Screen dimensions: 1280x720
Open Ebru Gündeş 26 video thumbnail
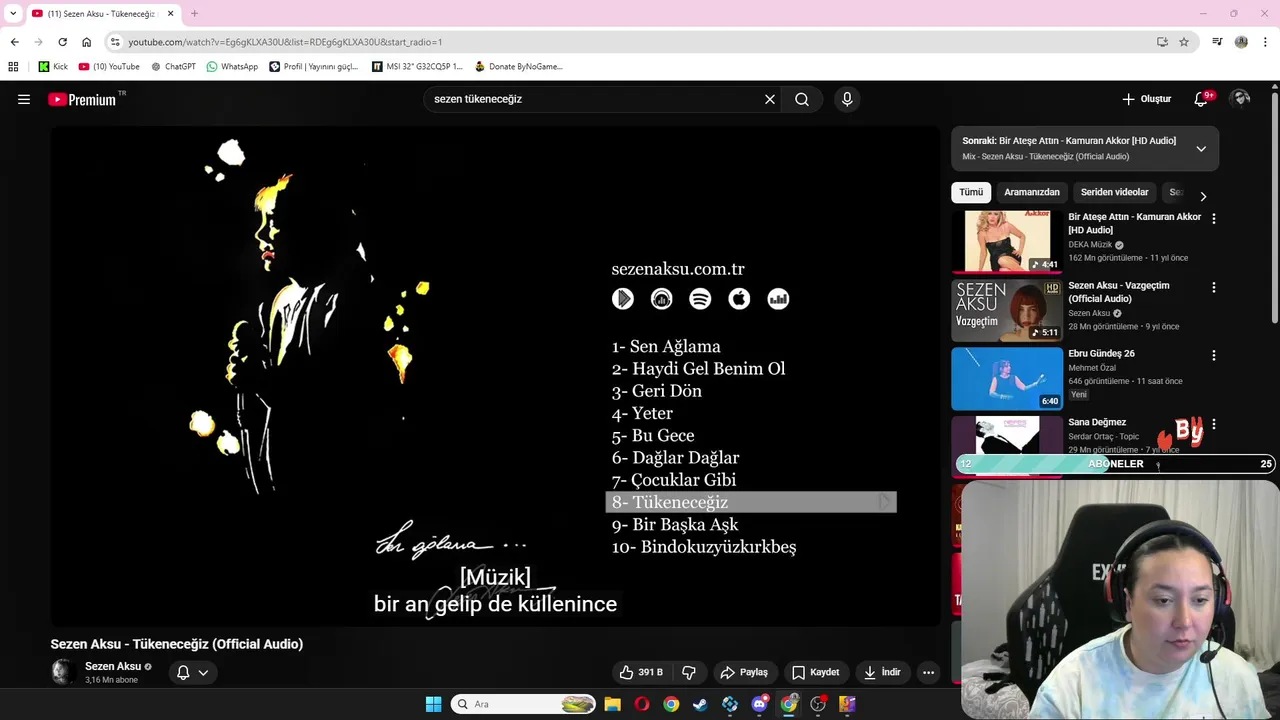click(1007, 378)
